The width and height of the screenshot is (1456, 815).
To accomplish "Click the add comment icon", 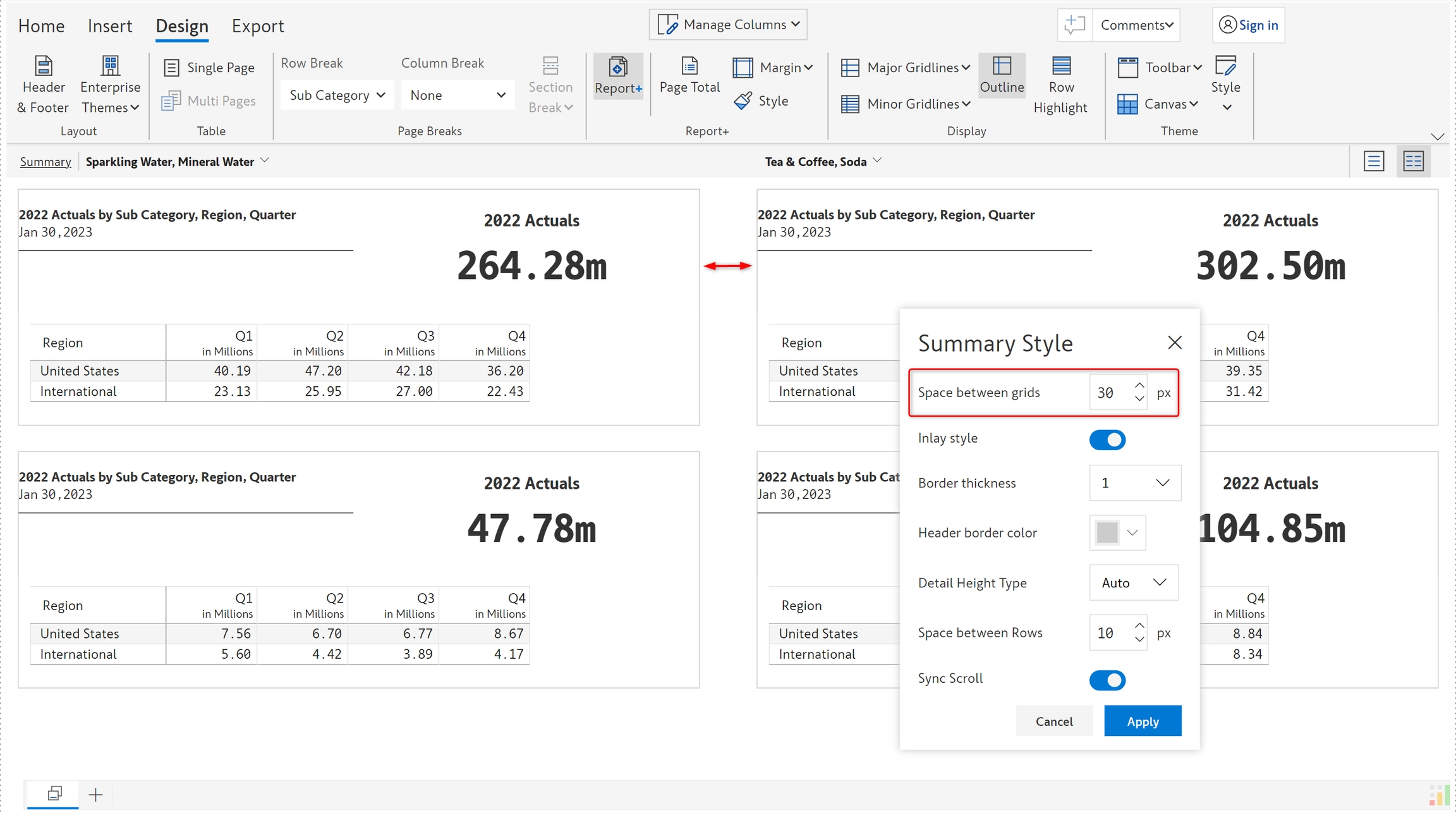I will [1074, 25].
